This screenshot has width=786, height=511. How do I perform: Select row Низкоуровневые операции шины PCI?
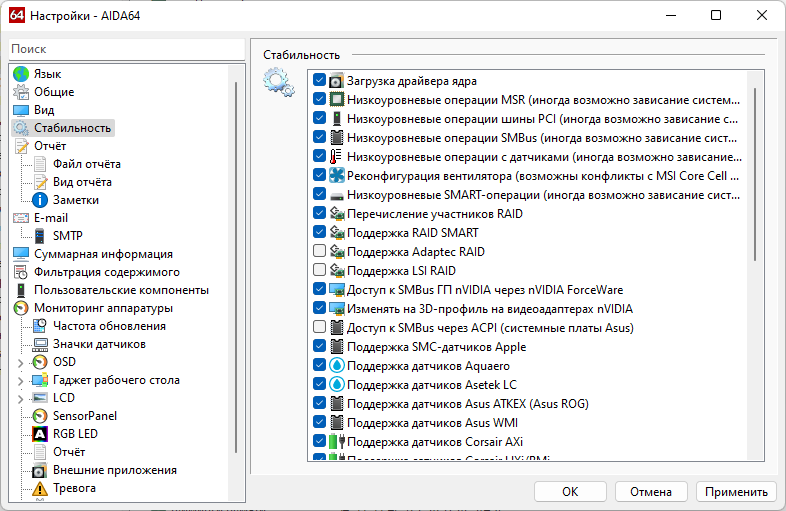542,119
